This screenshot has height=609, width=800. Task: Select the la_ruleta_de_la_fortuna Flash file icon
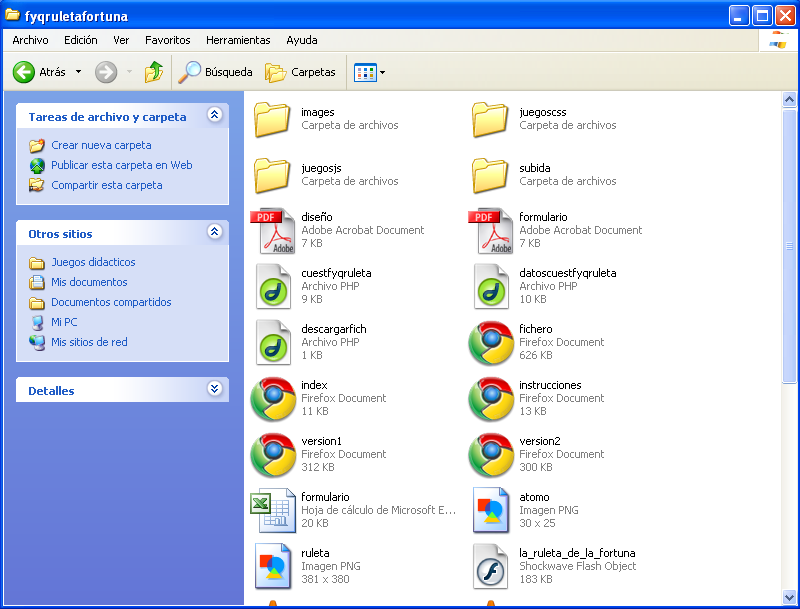pos(490,567)
